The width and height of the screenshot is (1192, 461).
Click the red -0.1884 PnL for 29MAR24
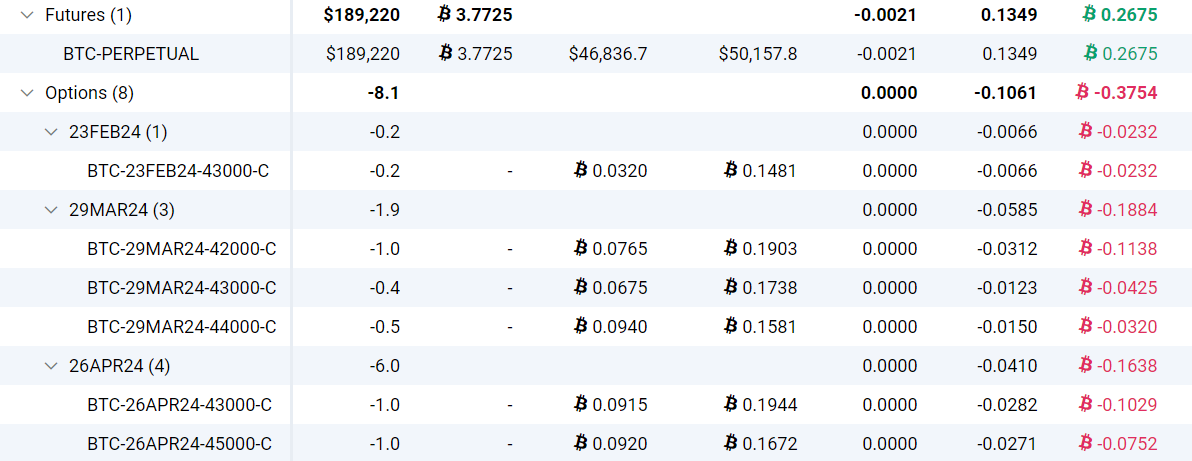[1118, 210]
